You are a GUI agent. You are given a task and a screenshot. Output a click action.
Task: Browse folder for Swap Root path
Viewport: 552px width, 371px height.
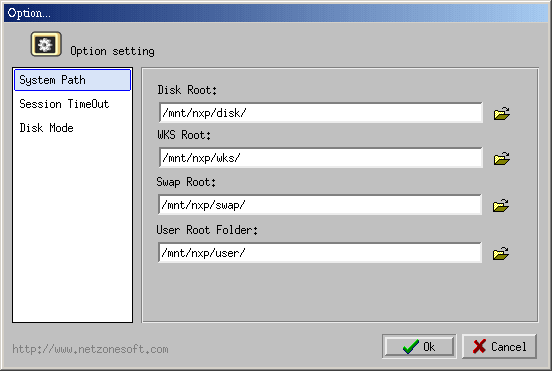(x=501, y=205)
